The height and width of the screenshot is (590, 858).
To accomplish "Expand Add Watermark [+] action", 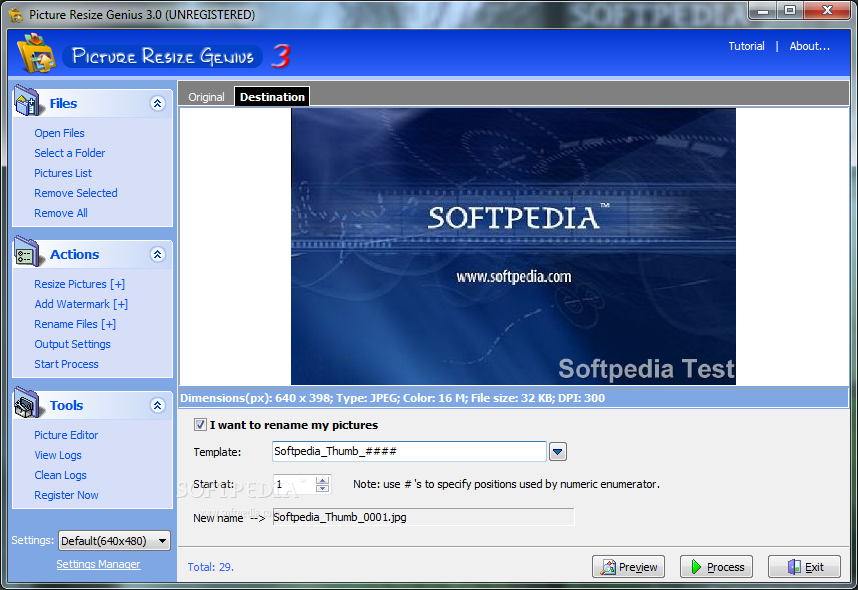I will pos(81,304).
